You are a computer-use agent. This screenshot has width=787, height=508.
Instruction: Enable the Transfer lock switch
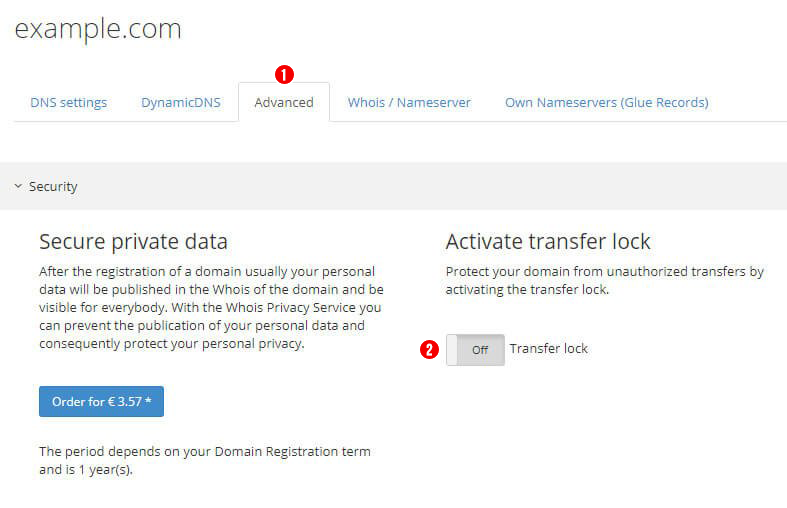475,350
